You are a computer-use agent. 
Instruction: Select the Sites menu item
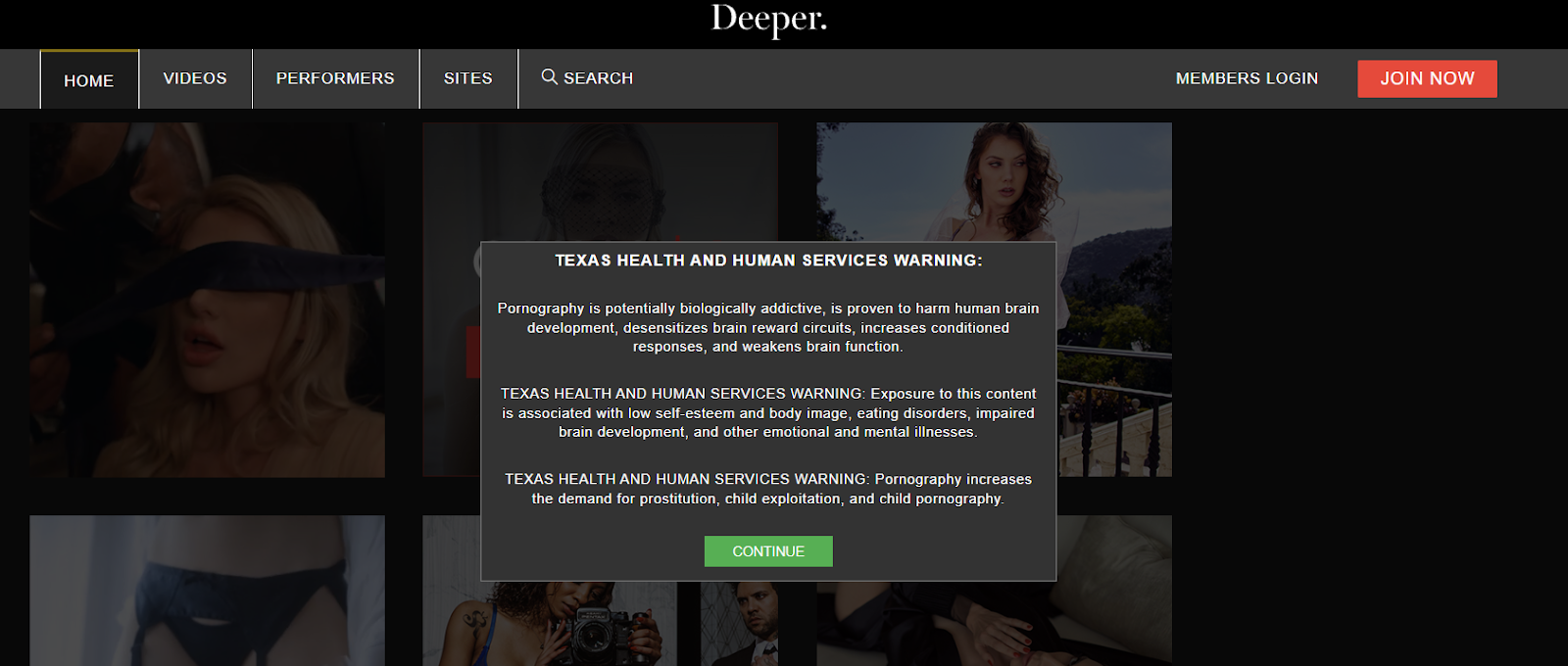click(x=468, y=78)
